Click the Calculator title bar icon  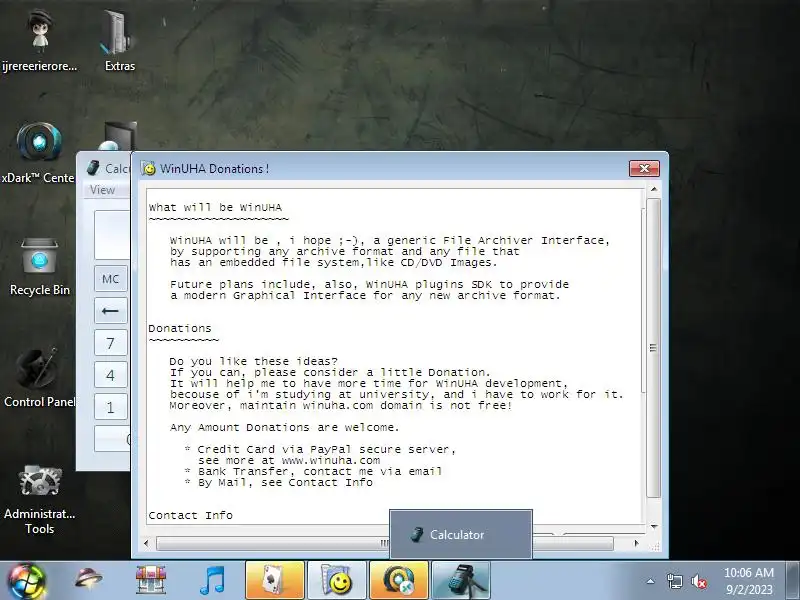tap(93, 167)
